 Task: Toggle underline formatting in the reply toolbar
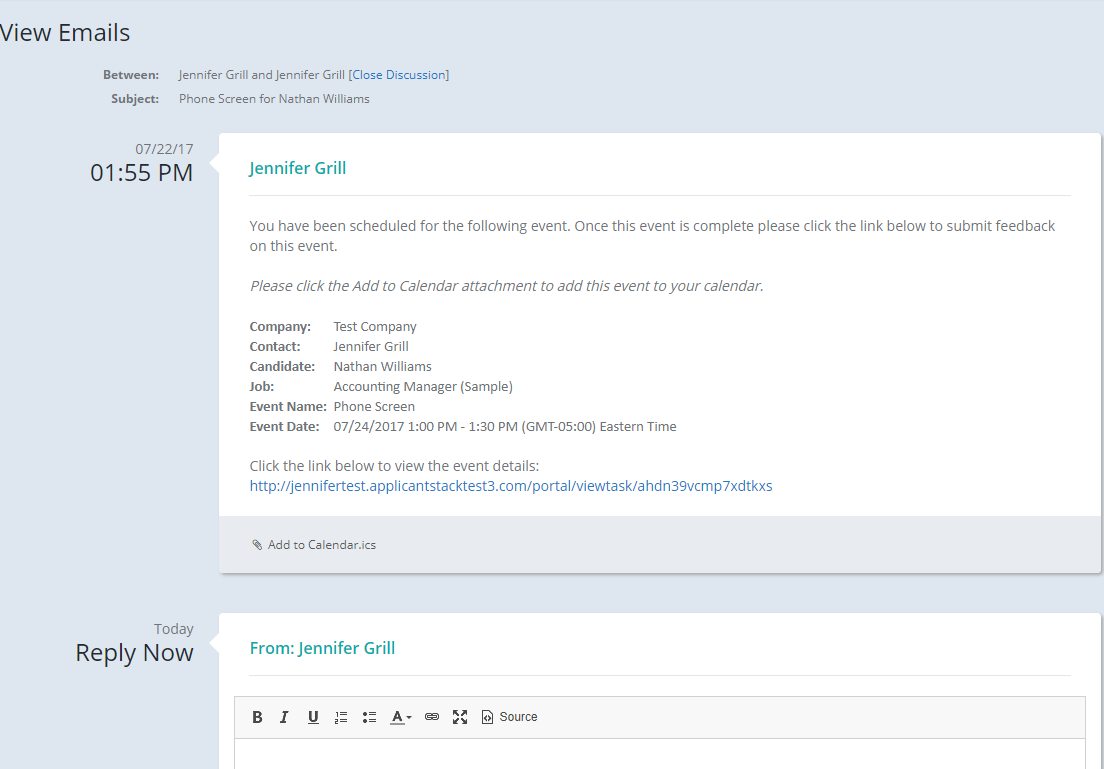pos(312,717)
